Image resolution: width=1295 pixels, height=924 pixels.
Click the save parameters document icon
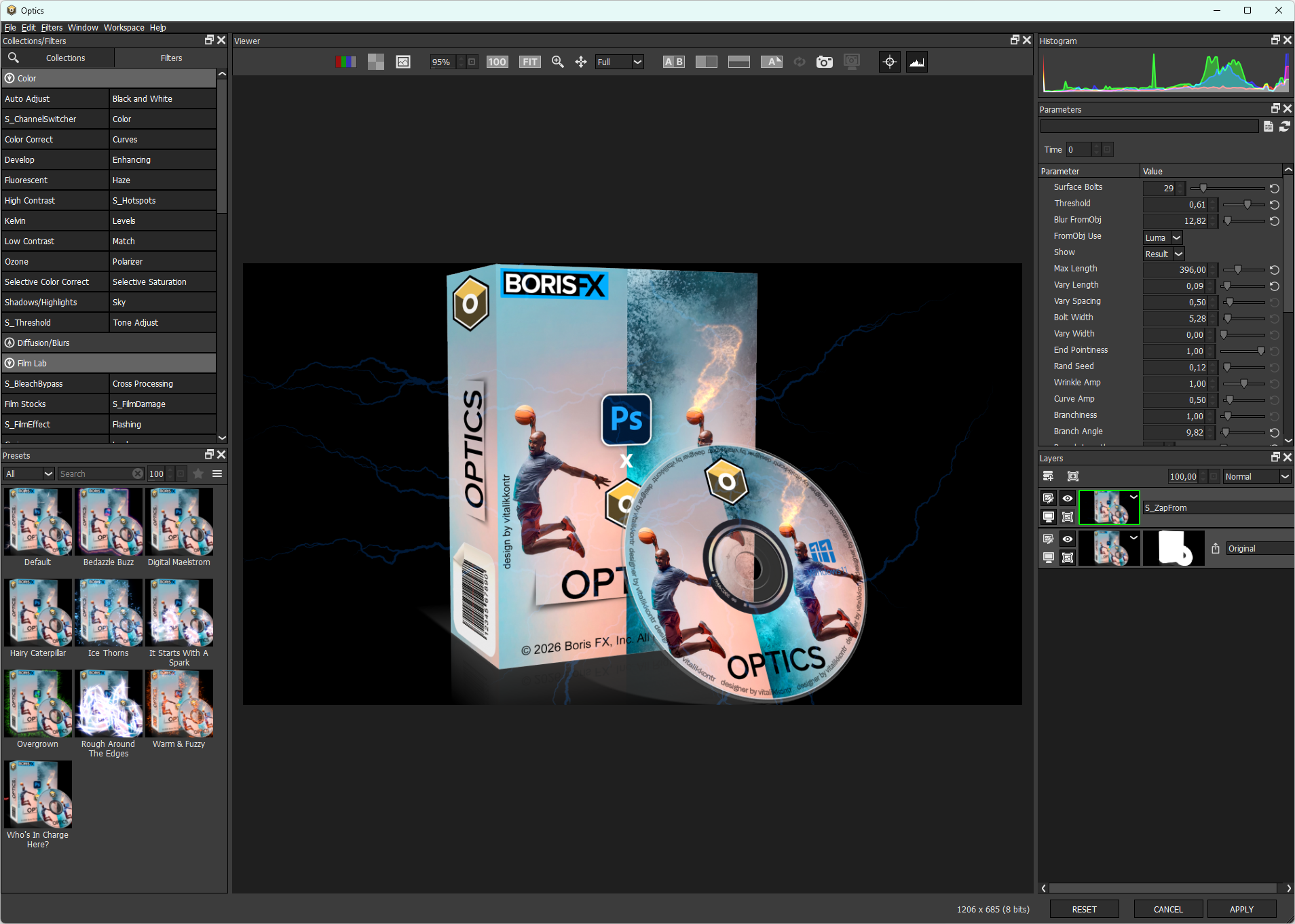(1268, 126)
